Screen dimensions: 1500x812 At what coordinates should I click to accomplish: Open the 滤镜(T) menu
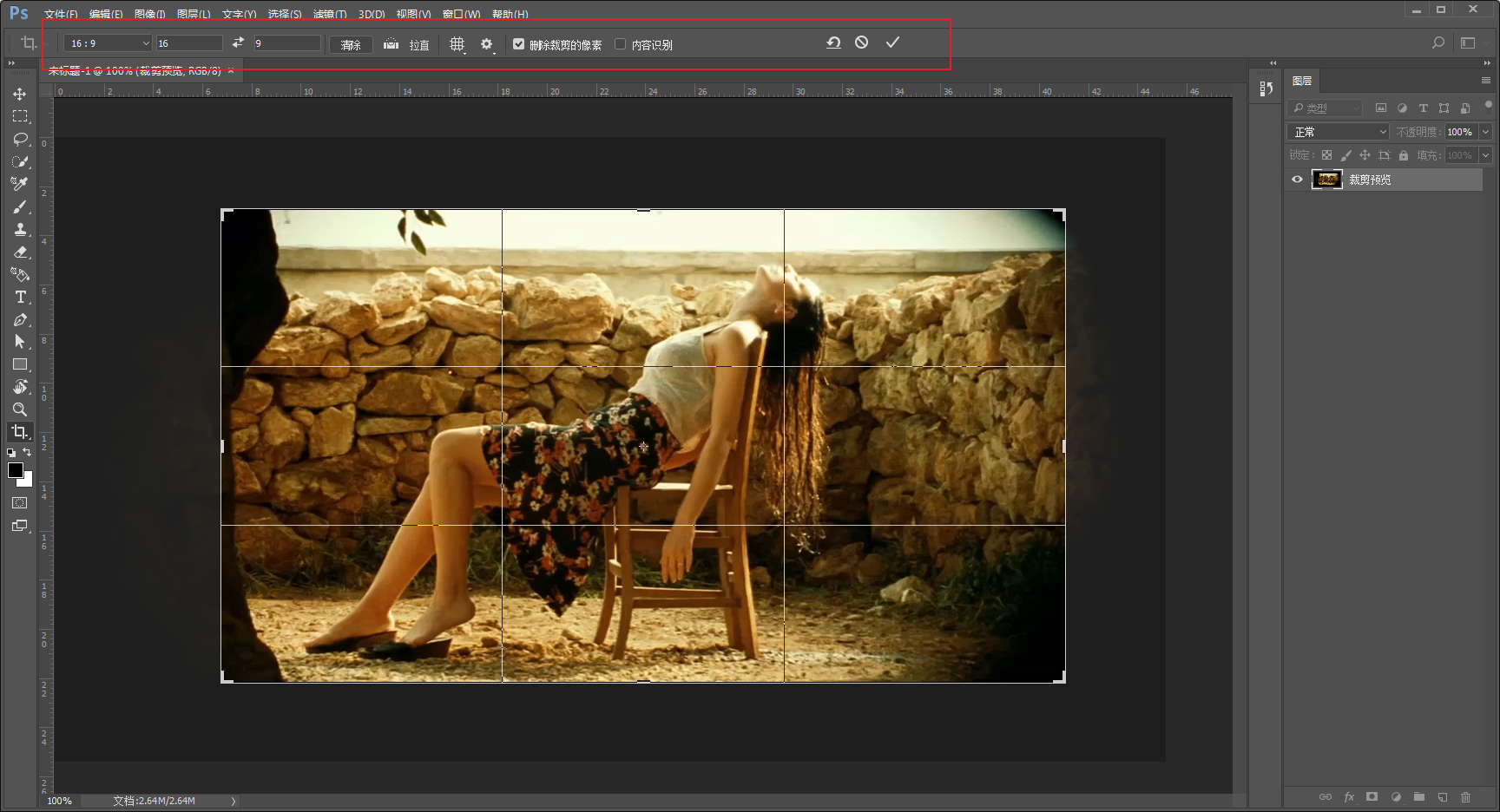(330, 14)
